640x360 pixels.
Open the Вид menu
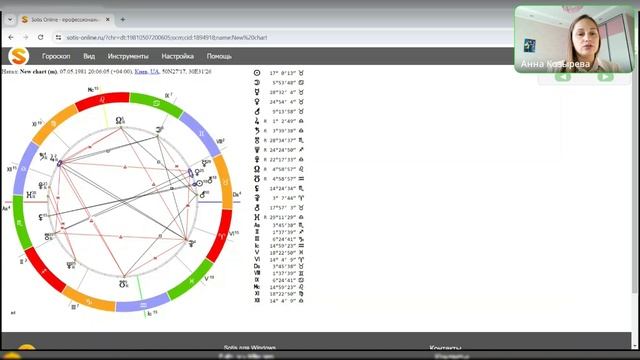pyautogui.click(x=89, y=56)
